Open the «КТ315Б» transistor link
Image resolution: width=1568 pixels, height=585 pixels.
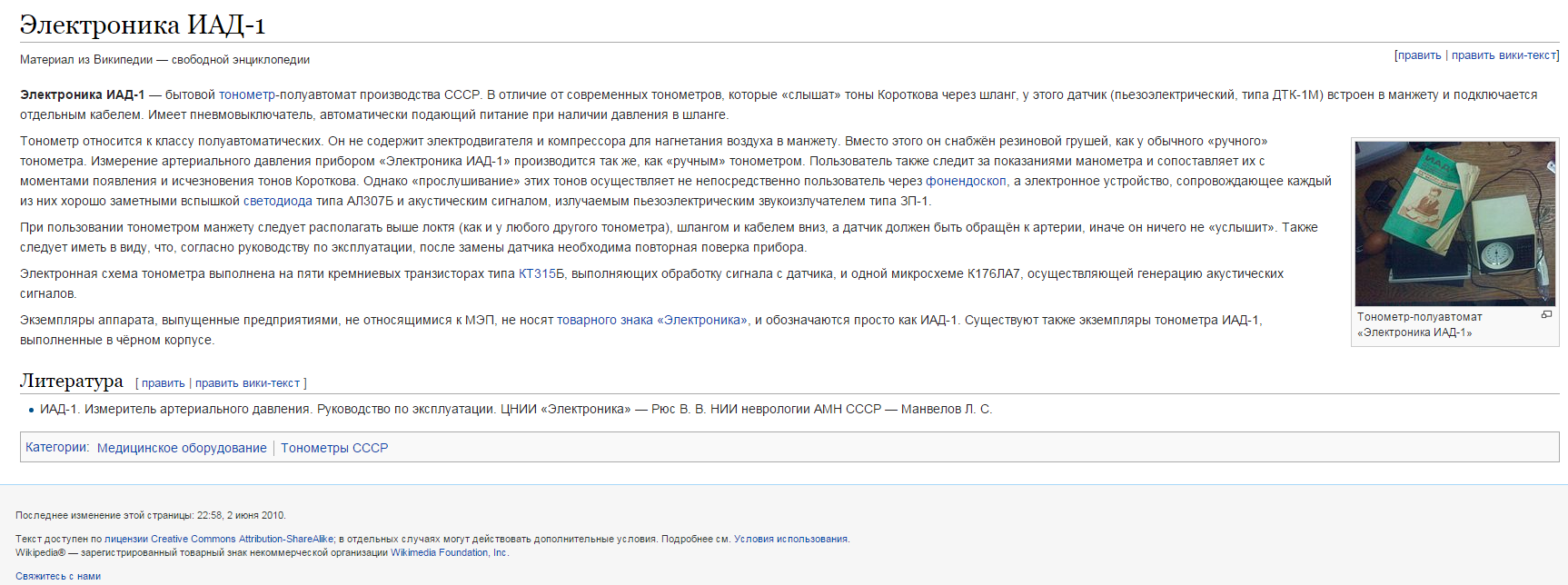click(x=541, y=273)
